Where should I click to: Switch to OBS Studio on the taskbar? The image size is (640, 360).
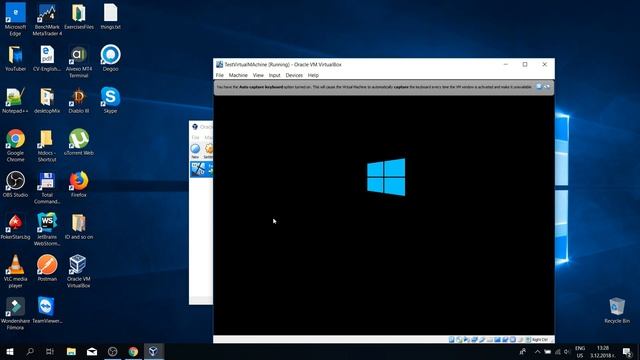click(113, 351)
